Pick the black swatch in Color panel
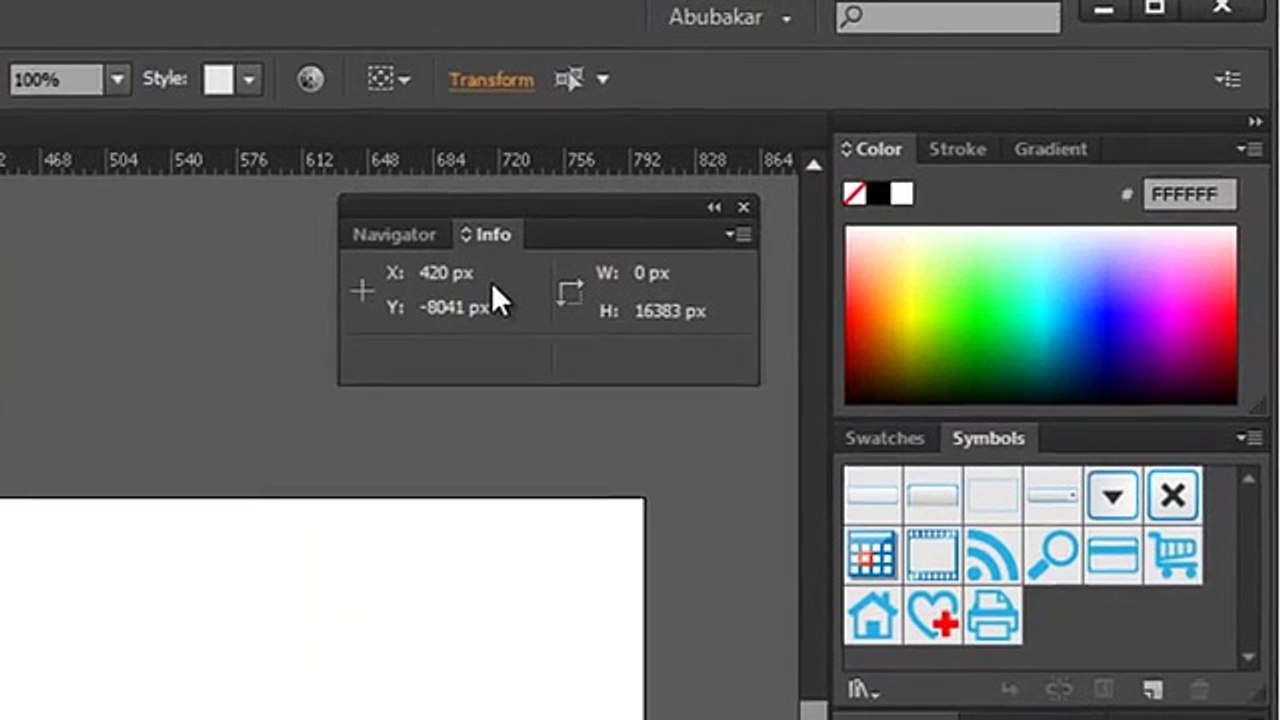The height and width of the screenshot is (720, 1280). point(878,194)
